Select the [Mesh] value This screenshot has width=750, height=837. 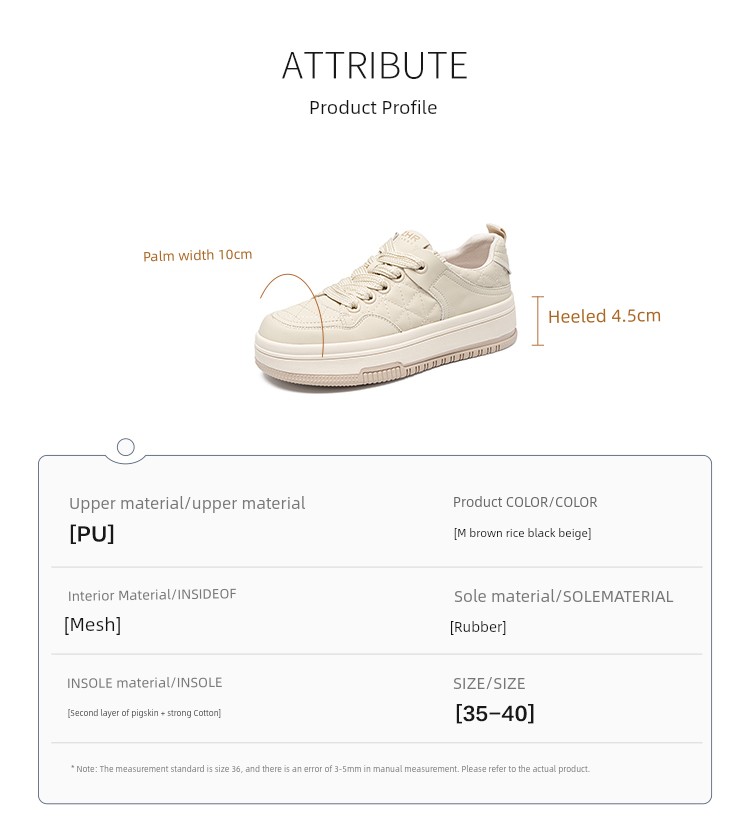92,625
